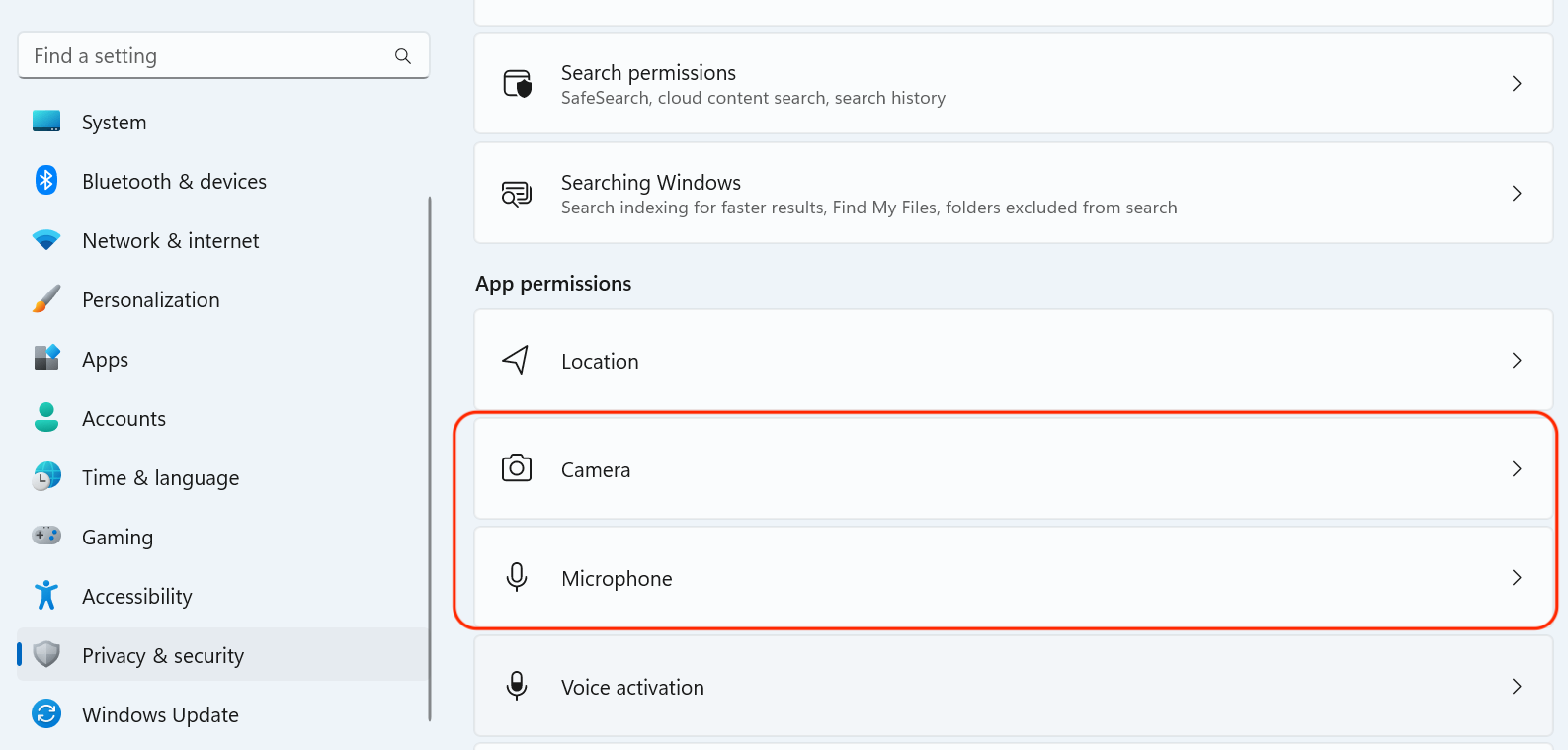Viewport: 1568px width, 750px height.
Task: Click the sidebar vertical scrollbar
Action: click(430, 458)
